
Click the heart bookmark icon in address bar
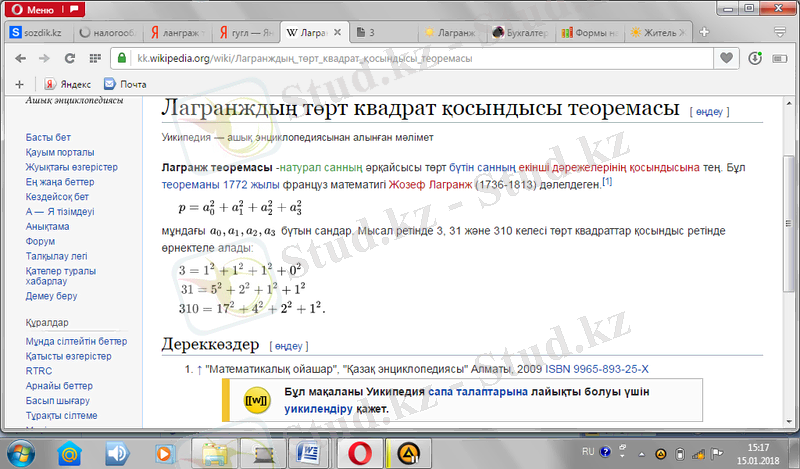pos(728,58)
